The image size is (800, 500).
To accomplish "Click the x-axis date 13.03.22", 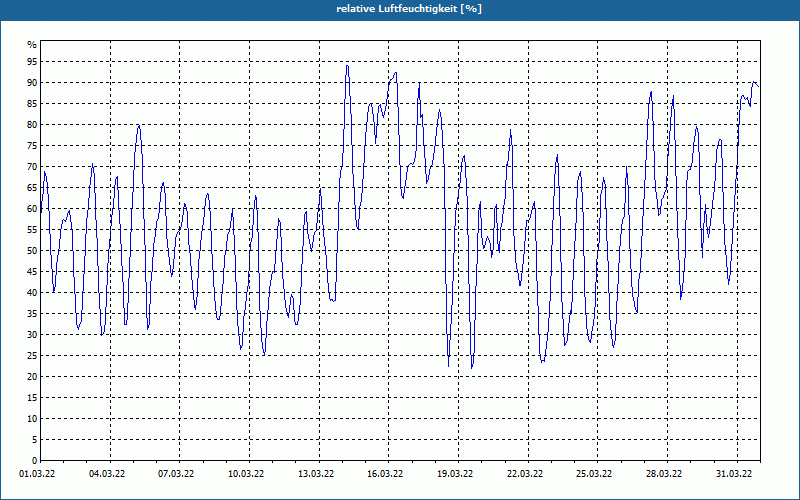I will pos(316,474).
